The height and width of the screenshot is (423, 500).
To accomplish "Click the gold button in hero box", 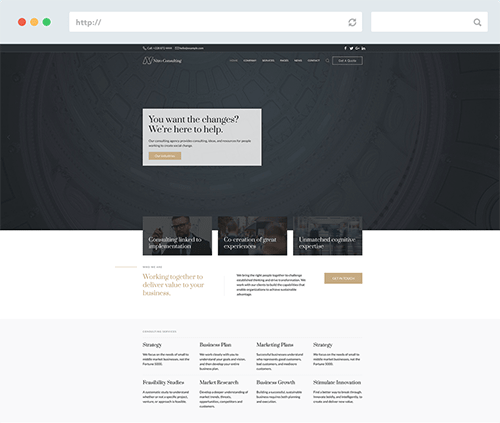I will click(165, 156).
